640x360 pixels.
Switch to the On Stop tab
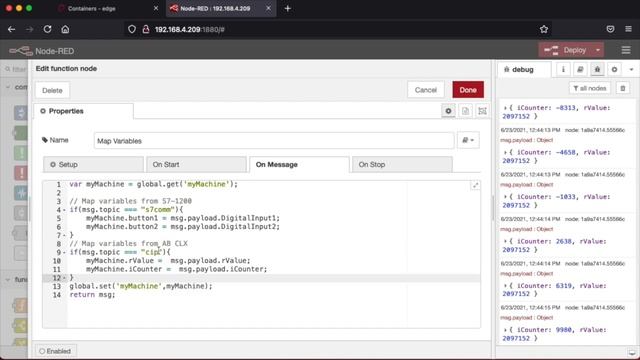coord(402,164)
